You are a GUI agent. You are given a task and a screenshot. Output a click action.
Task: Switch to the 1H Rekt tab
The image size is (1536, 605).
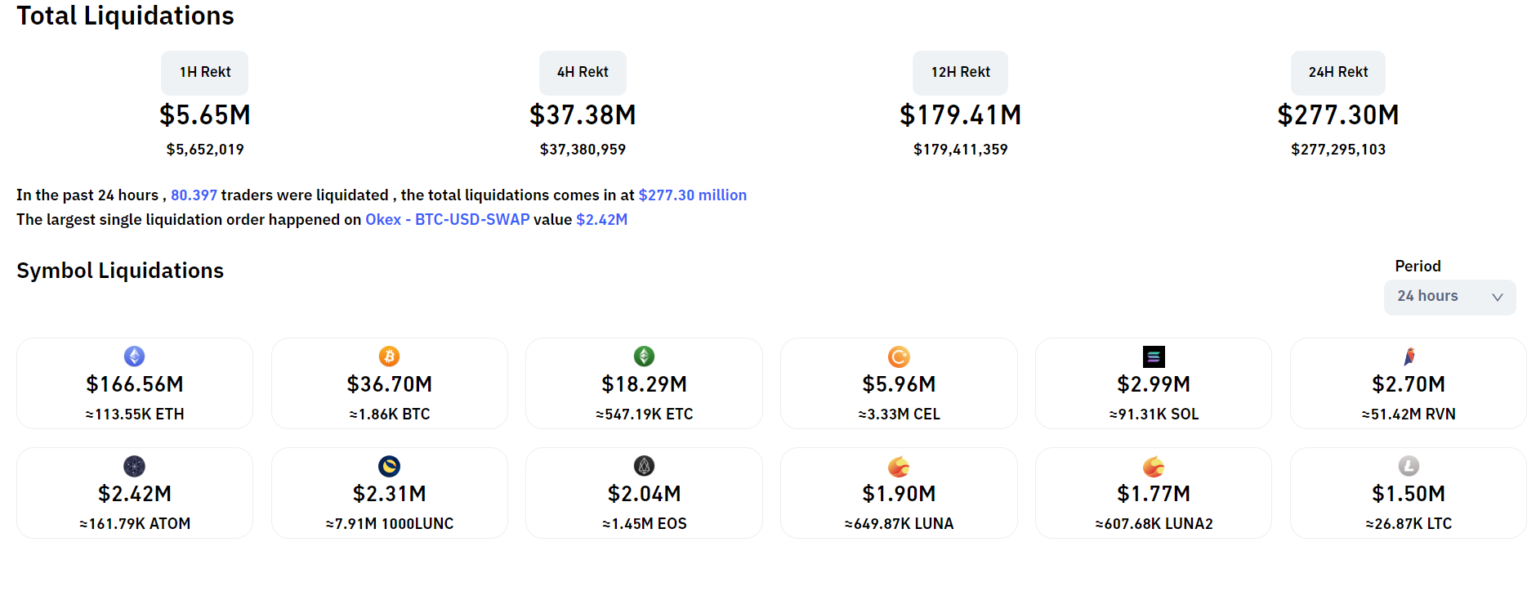204,72
